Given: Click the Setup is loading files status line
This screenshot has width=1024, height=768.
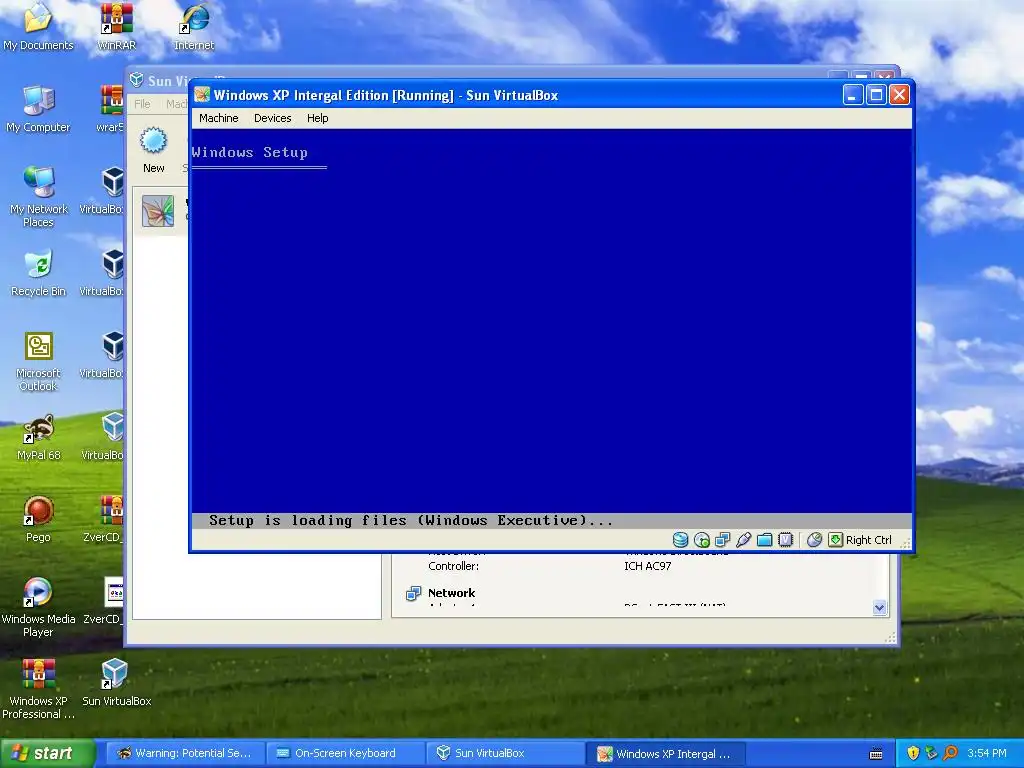Looking at the screenshot, I should point(411,520).
